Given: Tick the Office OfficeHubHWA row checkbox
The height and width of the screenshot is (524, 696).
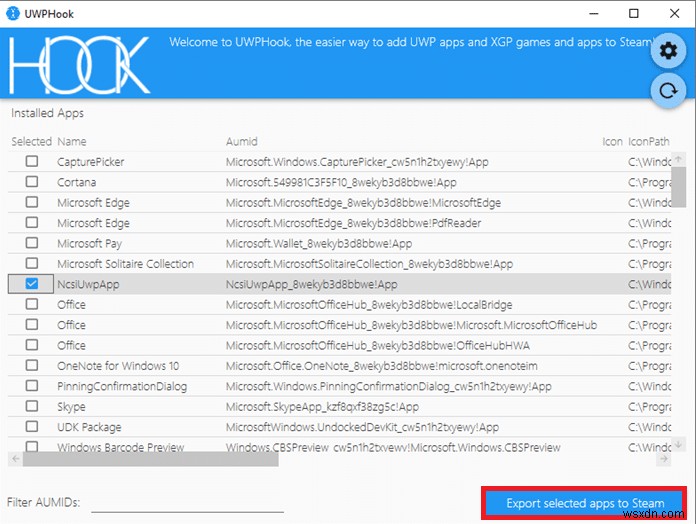Looking at the screenshot, I should (32, 345).
